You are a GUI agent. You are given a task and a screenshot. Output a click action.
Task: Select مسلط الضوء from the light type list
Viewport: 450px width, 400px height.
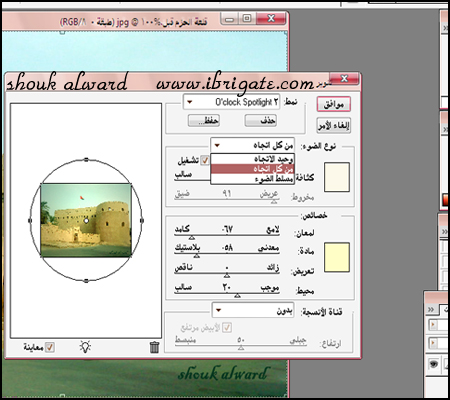click(253, 179)
